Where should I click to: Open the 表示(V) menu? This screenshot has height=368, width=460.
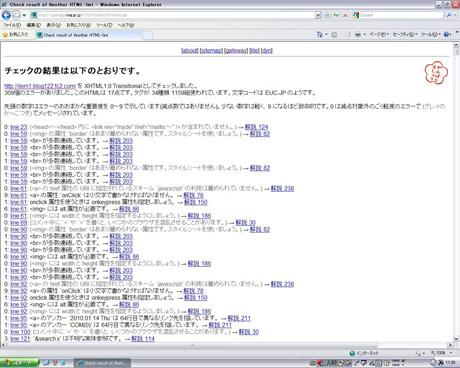(x=53, y=25)
